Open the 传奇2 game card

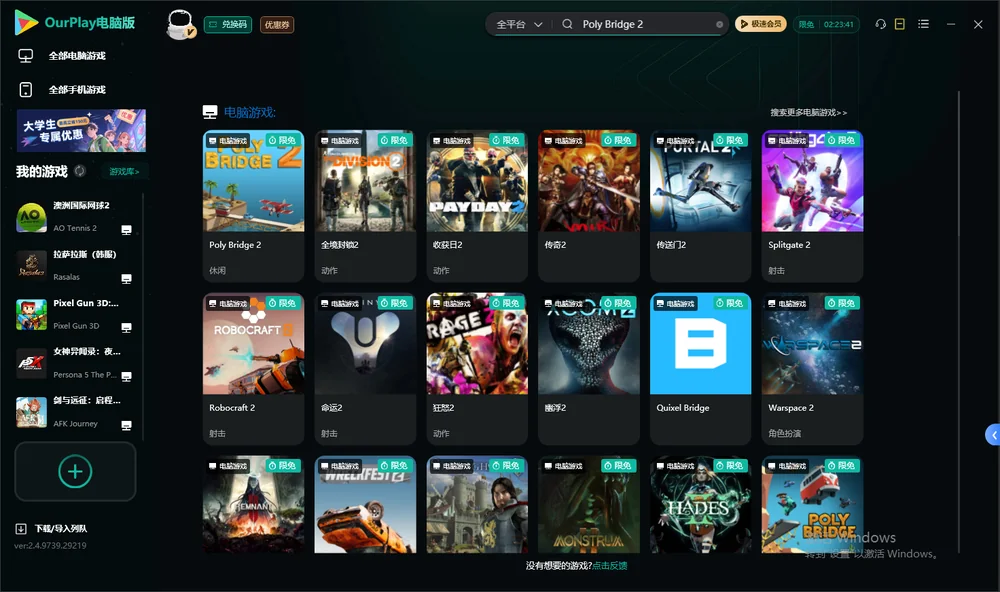tap(589, 206)
